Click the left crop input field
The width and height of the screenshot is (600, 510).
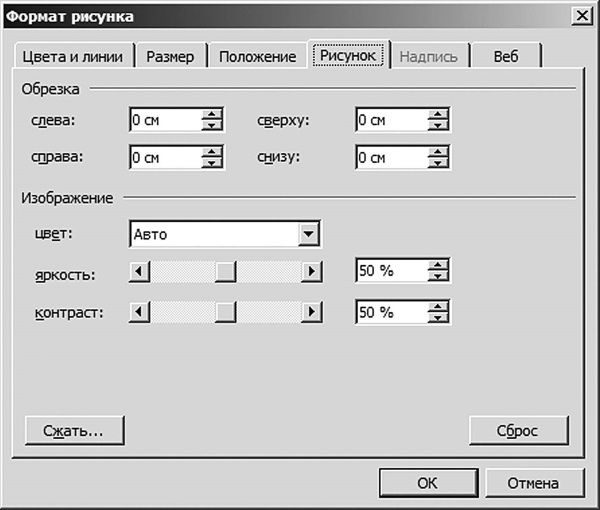165,120
